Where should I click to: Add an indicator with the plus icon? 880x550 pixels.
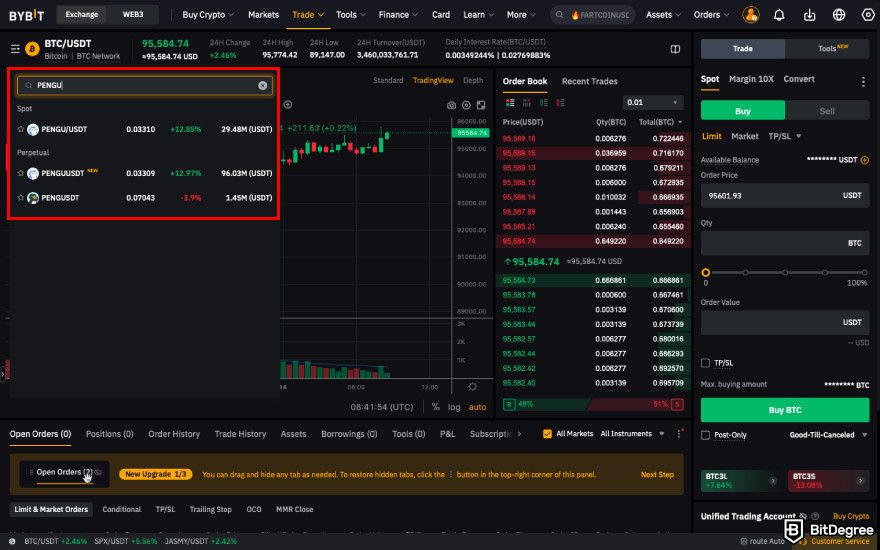pyautogui.click(x=288, y=104)
